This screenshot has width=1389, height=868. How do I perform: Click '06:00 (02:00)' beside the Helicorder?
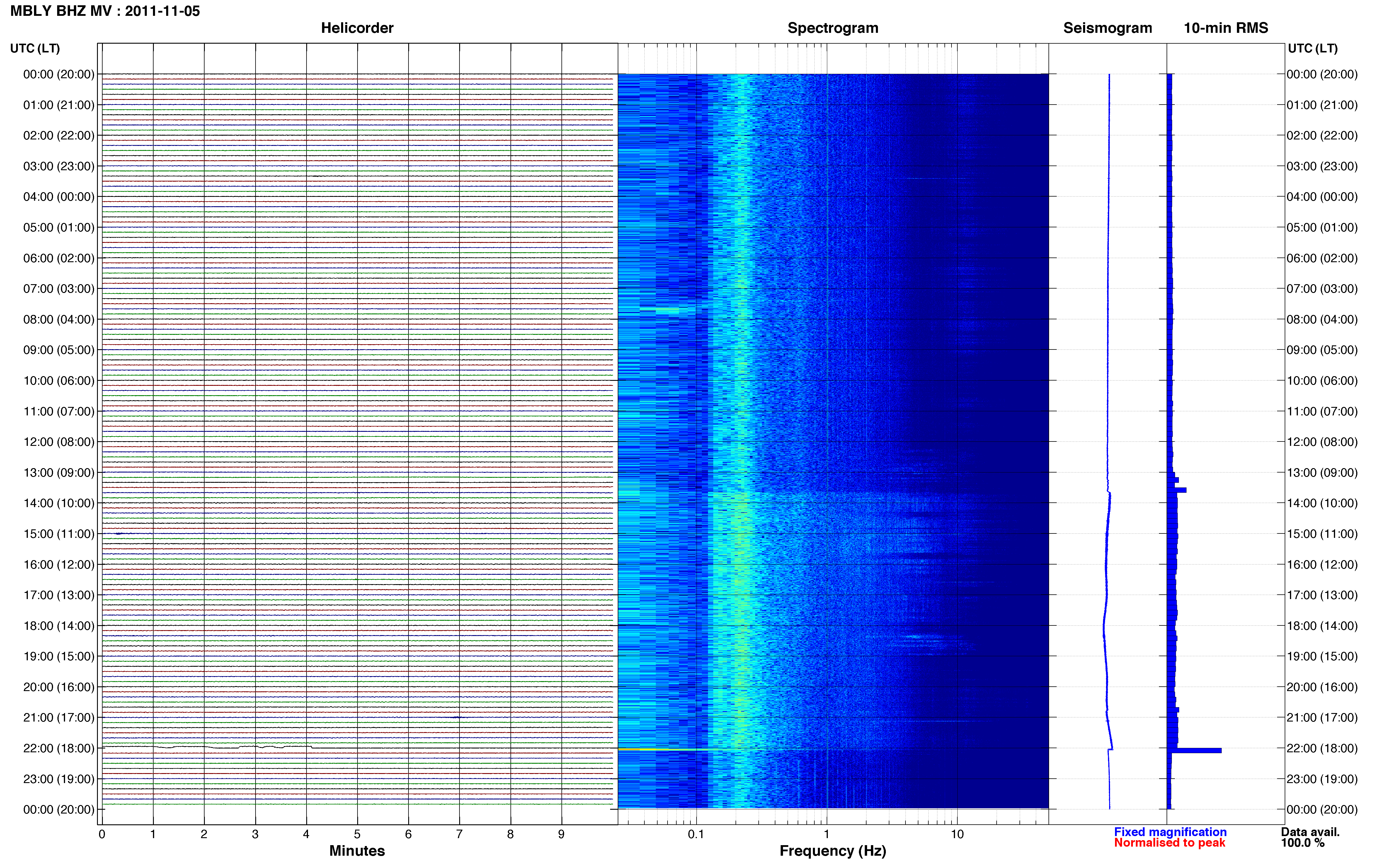tap(59, 258)
